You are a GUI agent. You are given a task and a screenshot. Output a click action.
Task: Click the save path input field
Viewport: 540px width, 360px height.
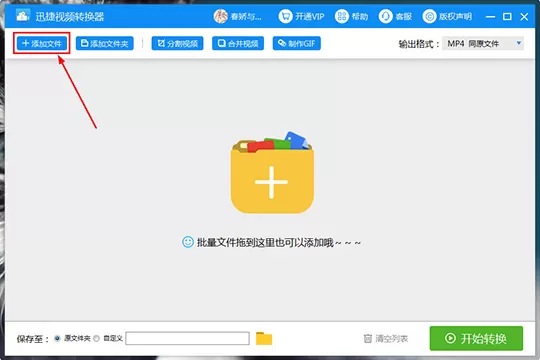187,338
